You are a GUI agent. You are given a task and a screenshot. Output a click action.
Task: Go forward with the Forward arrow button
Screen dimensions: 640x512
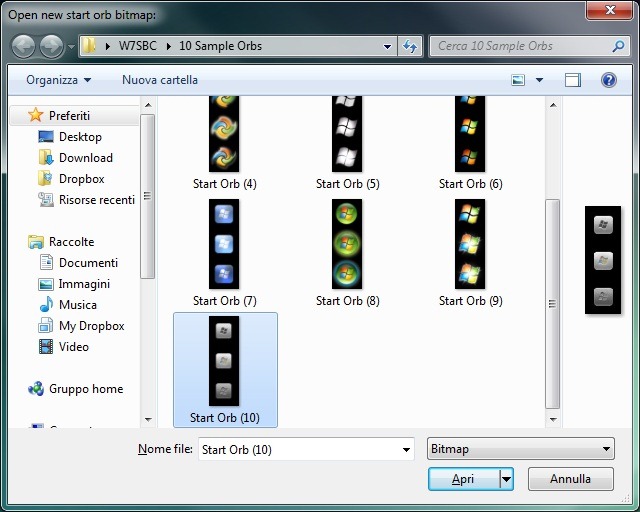(x=51, y=46)
